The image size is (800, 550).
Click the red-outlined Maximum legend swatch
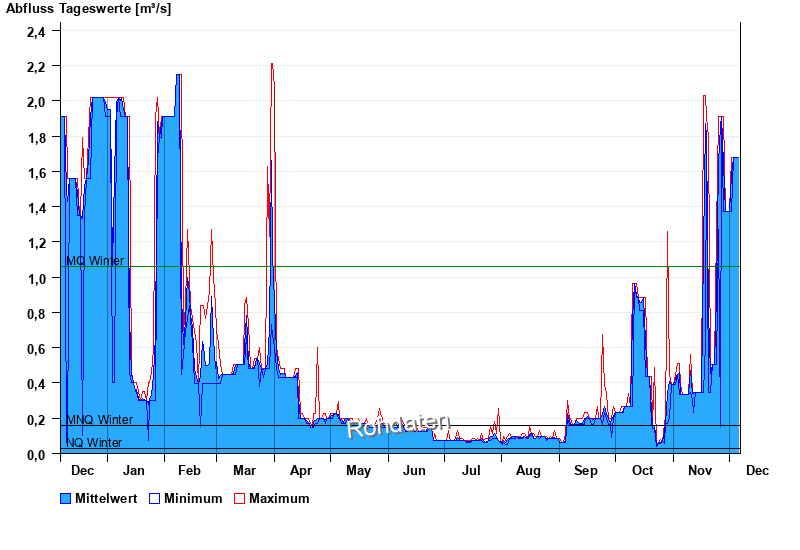coord(239,498)
